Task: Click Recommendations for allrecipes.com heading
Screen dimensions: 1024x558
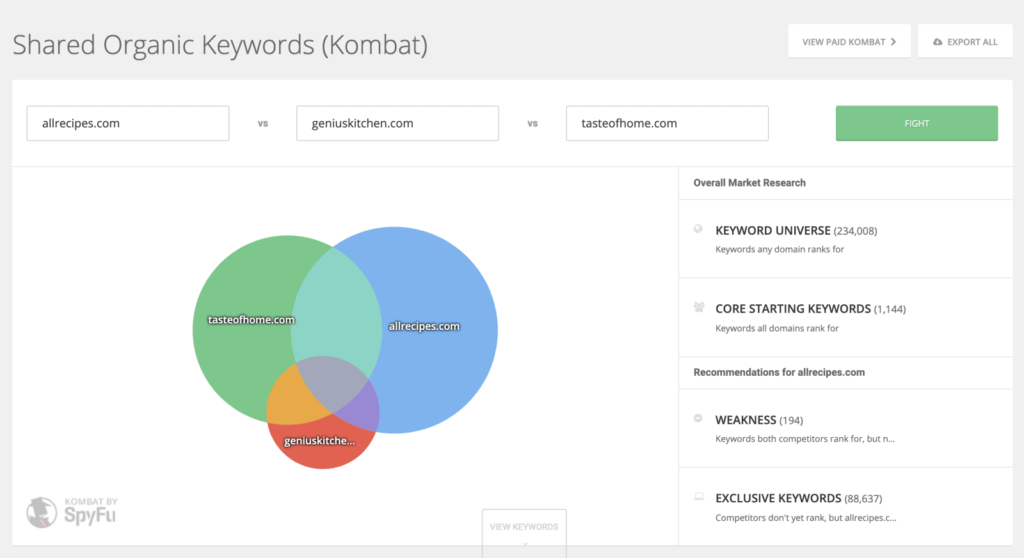Action: tap(779, 372)
